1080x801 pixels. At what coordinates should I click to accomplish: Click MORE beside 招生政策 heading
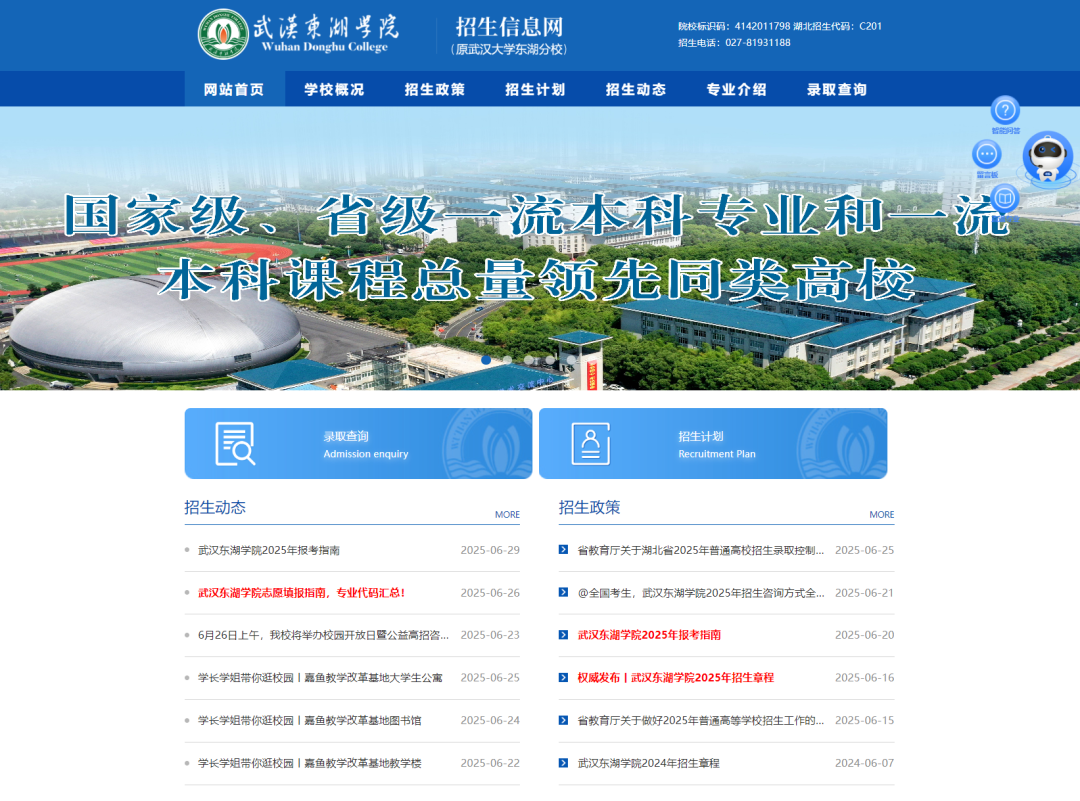882,514
